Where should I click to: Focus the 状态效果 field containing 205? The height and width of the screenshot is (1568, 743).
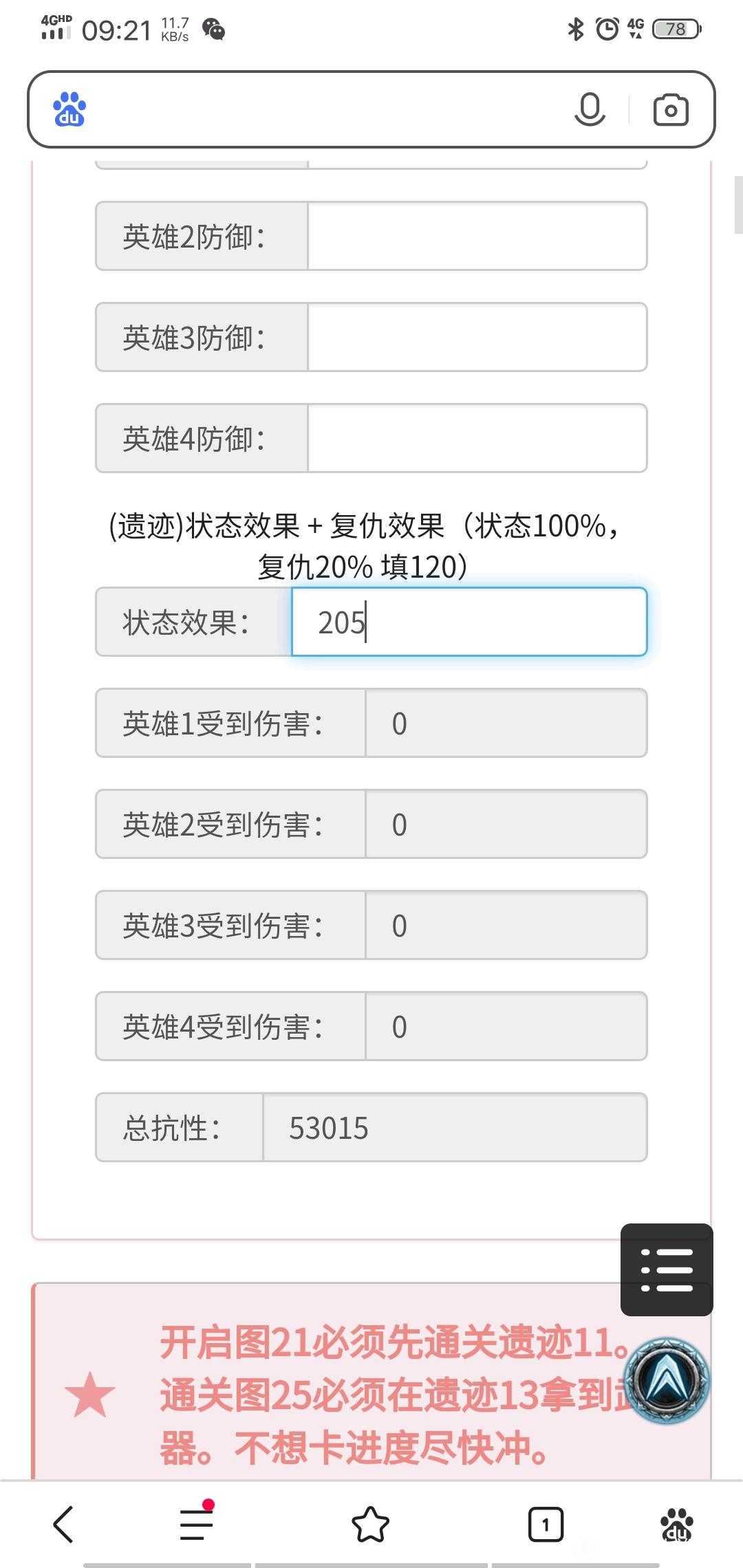(469, 622)
